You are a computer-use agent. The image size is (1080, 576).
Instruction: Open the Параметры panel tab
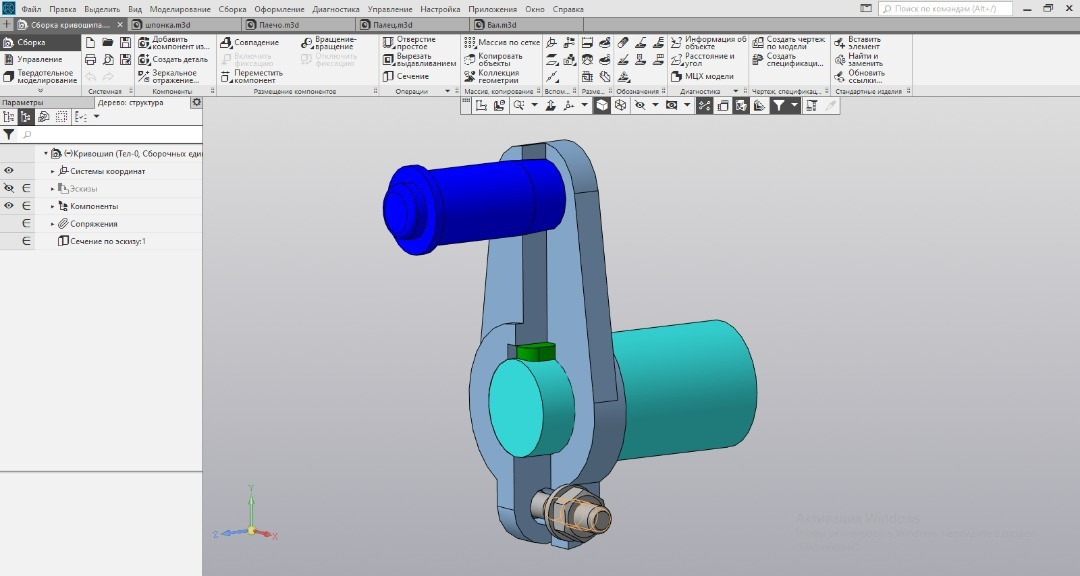[23, 102]
